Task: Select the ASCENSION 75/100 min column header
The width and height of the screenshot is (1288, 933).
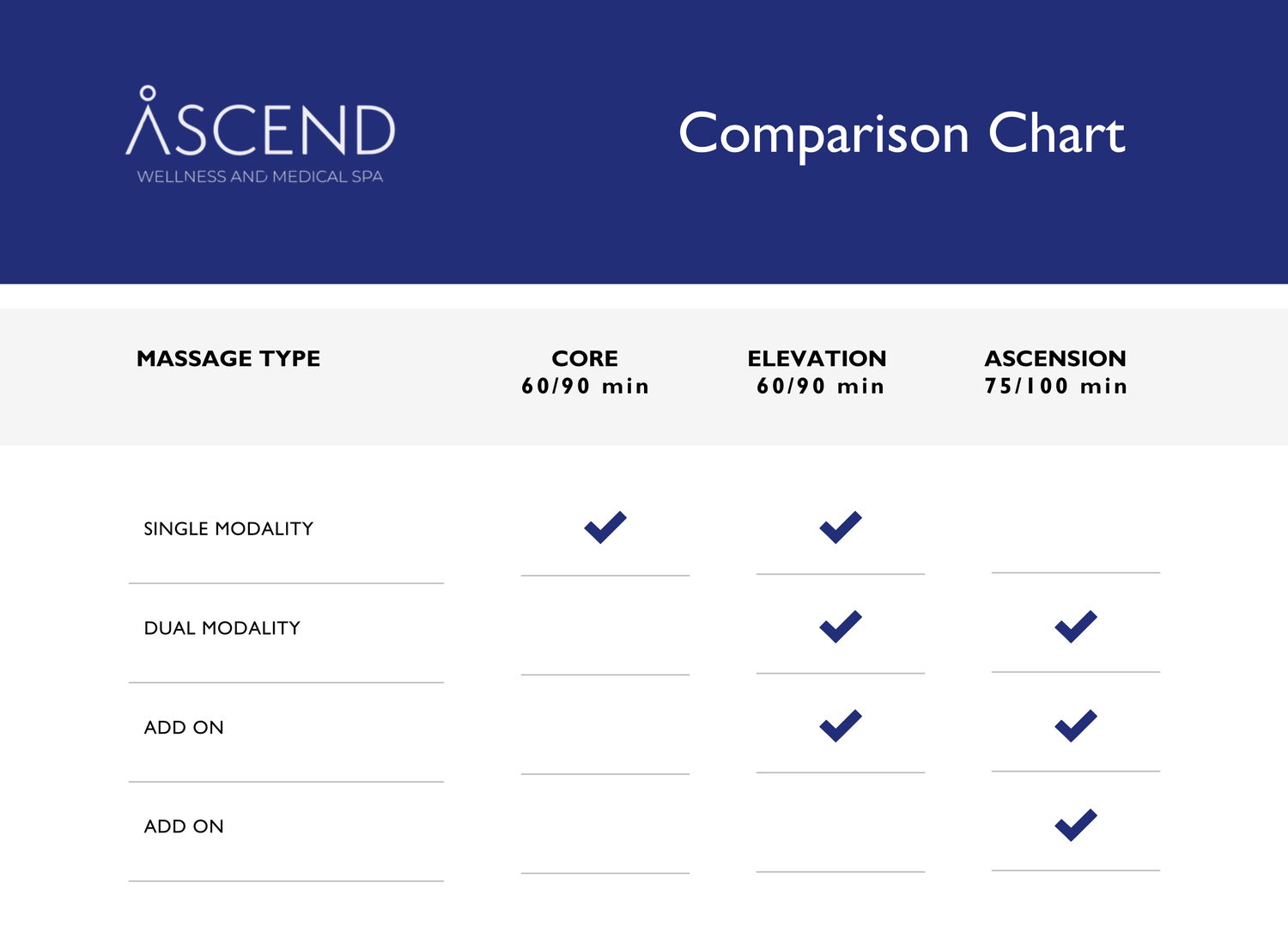Action: click(x=1055, y=372)
